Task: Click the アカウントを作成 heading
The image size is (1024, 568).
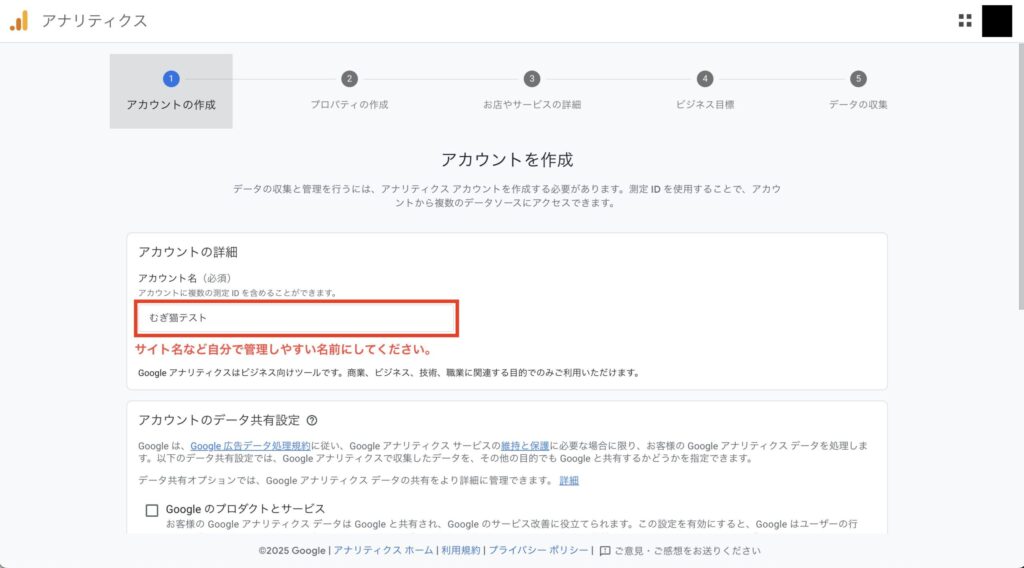Action: click(x=507, y=160)
